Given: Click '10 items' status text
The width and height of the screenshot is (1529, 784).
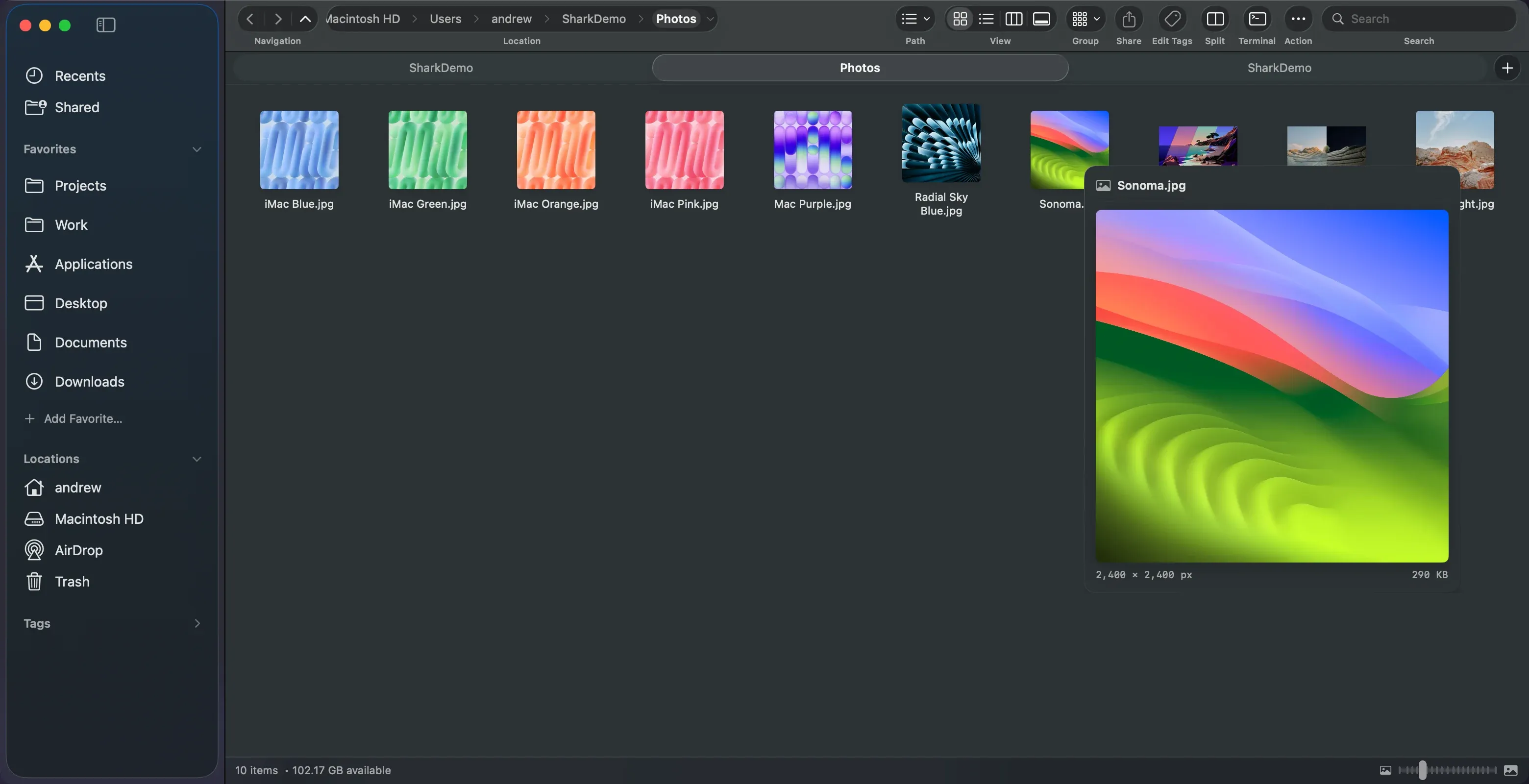Looking at the screenshot, I should click(x=256, y=770).
